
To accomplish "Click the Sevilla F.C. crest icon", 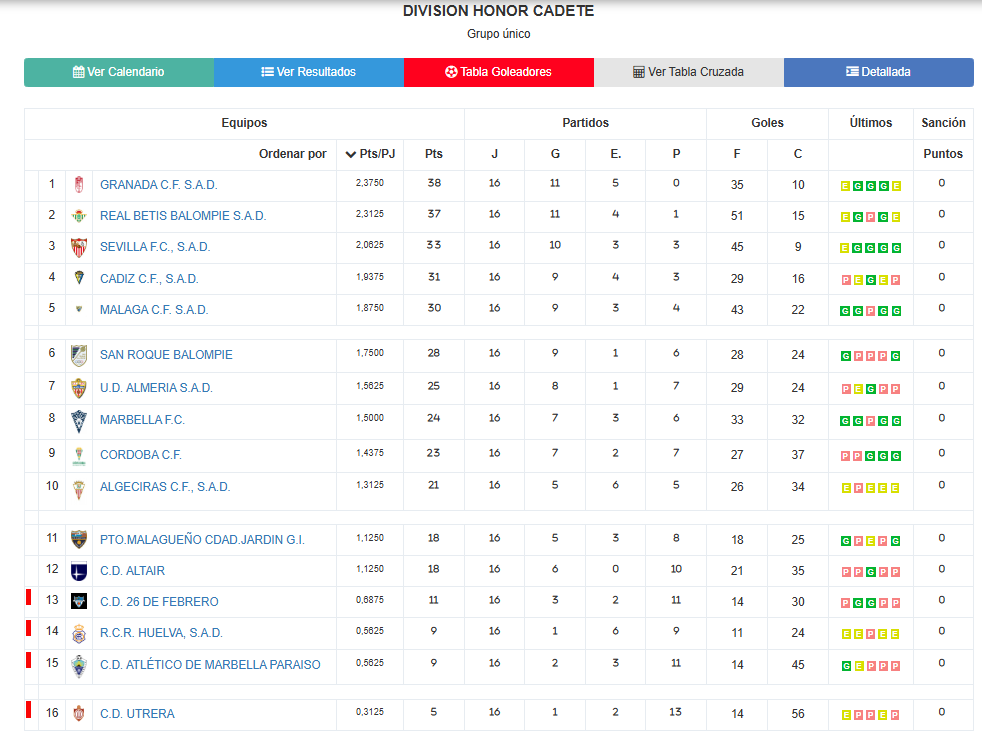I will tap(79, 247).
